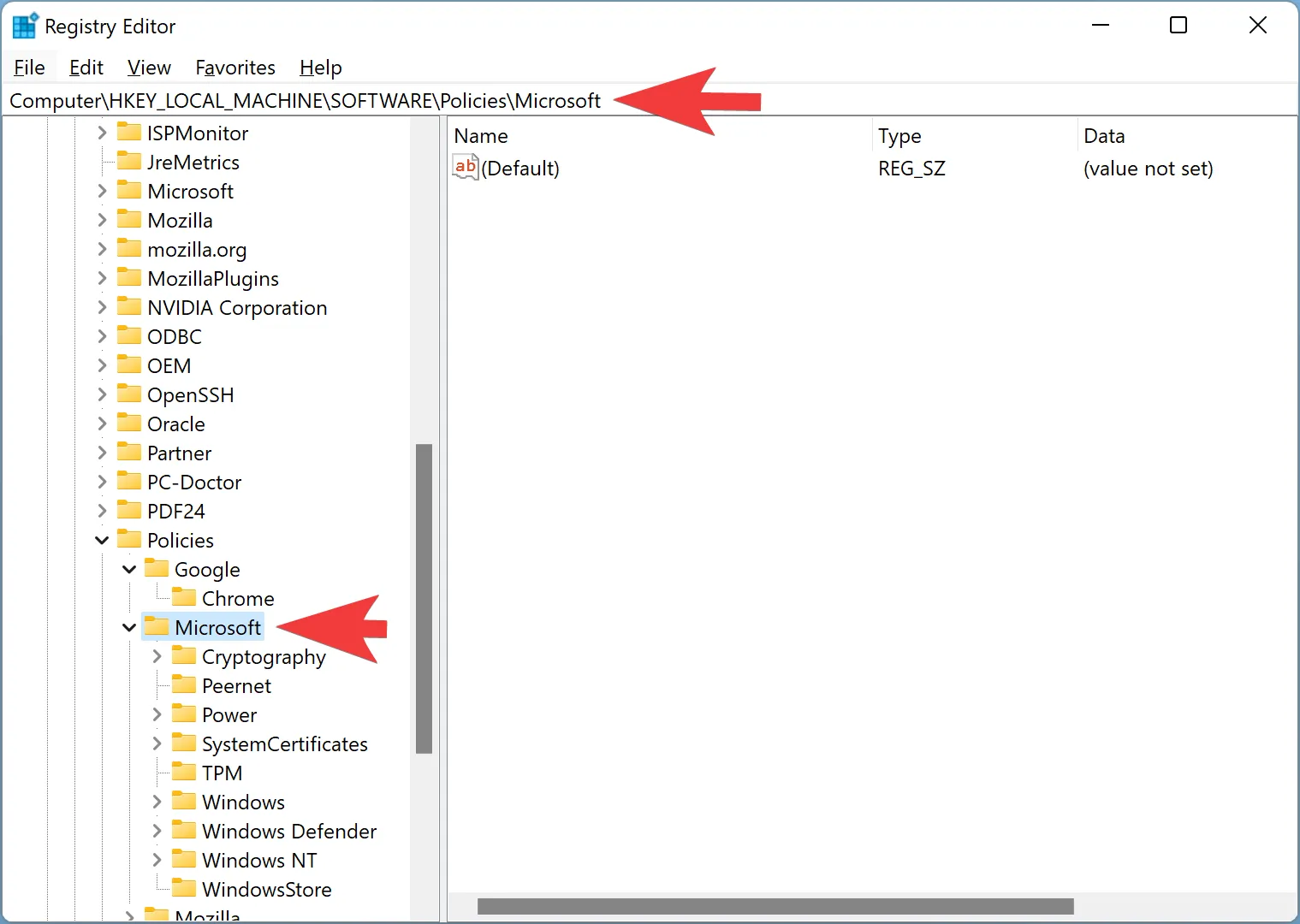
Task: Open the Favorites menu
Action: click(x=234, y=68)
